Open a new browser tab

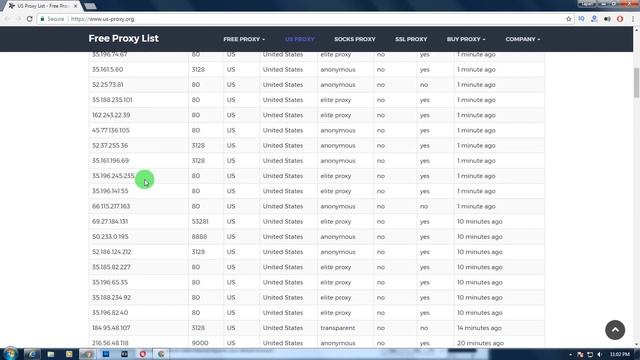90,6
